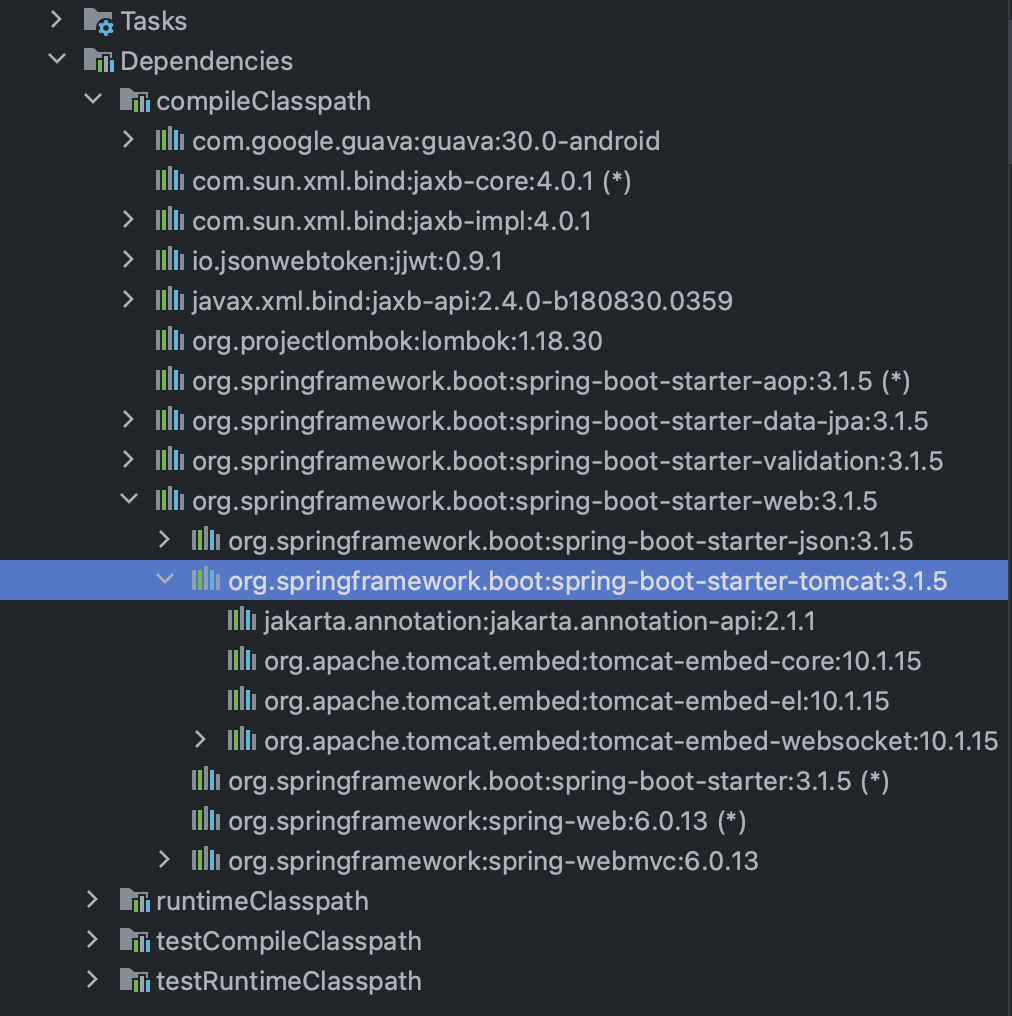Select the org.springframework:spring-web:6.0.13 item
The height and width of the screenshot is (1016, 1012).
(x=487, y=820)
